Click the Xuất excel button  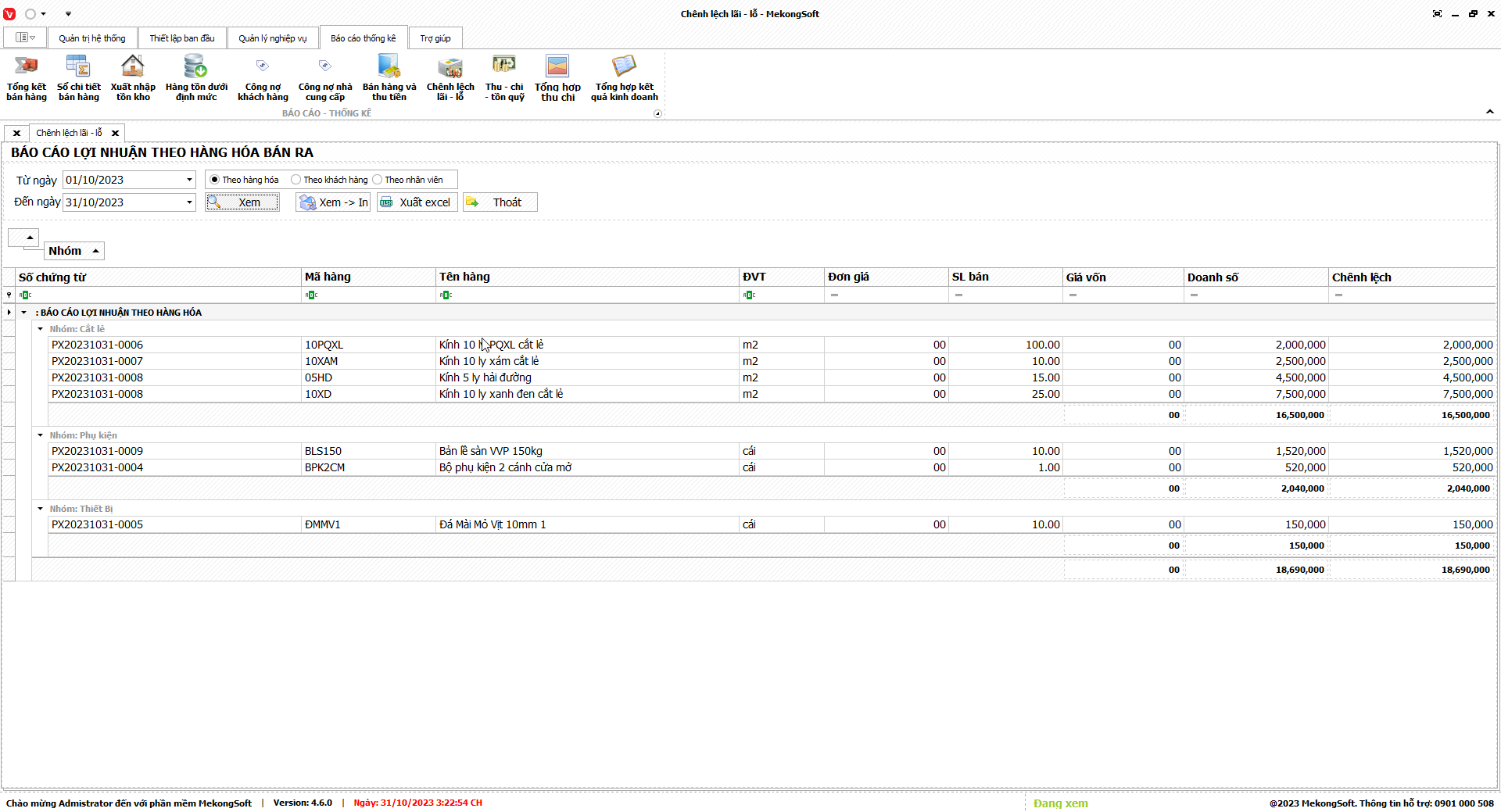417,202
